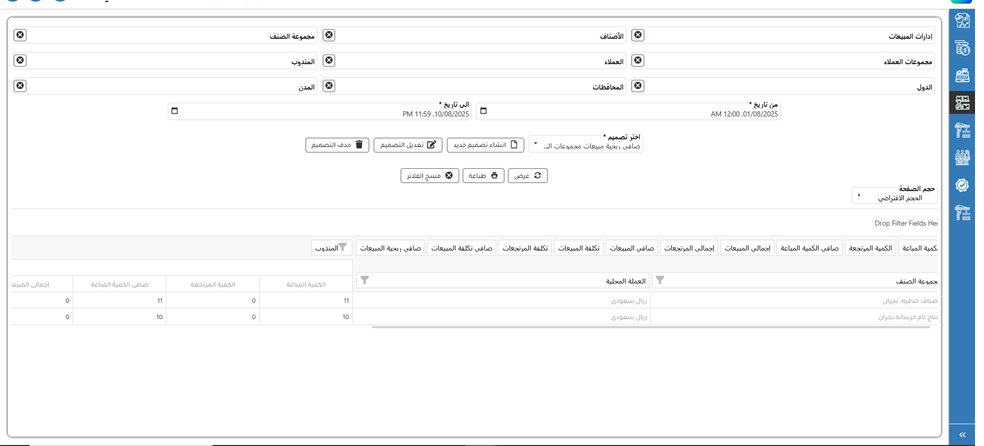Collapse sidebar using double chevron
984x446 pixels.
(x=962, y=435)
